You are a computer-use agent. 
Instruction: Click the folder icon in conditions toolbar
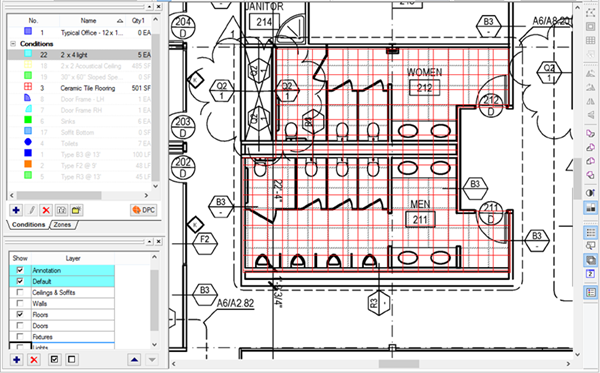[76, 210]
